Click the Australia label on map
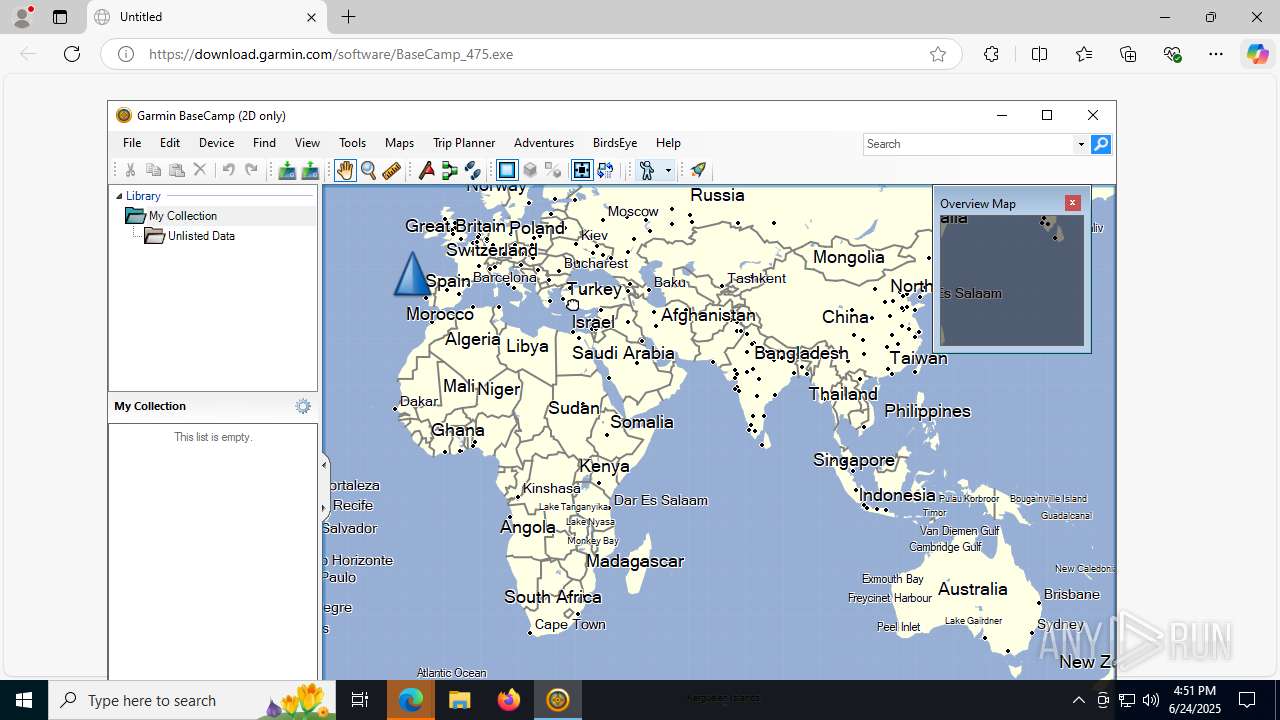1280x720 pixels. pyautogui.click(x=972, y=589)
